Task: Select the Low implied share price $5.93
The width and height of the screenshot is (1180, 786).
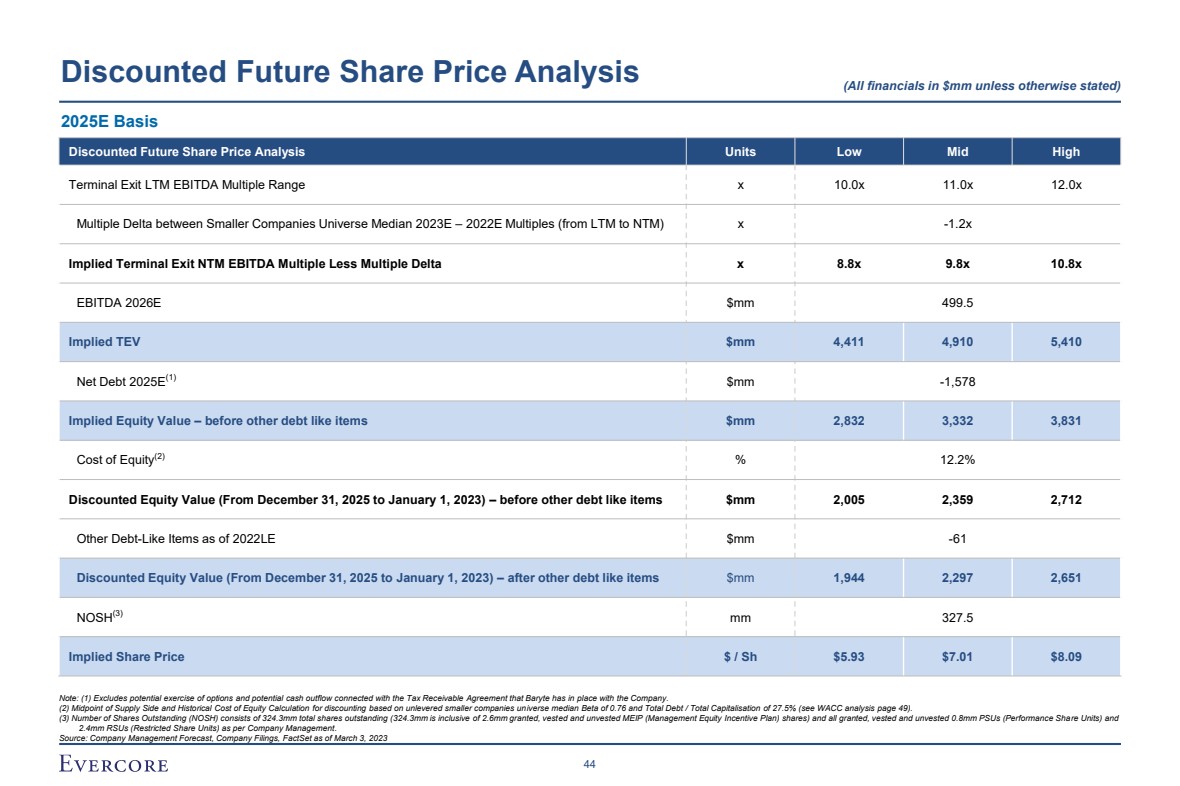Action: [848, 657]
